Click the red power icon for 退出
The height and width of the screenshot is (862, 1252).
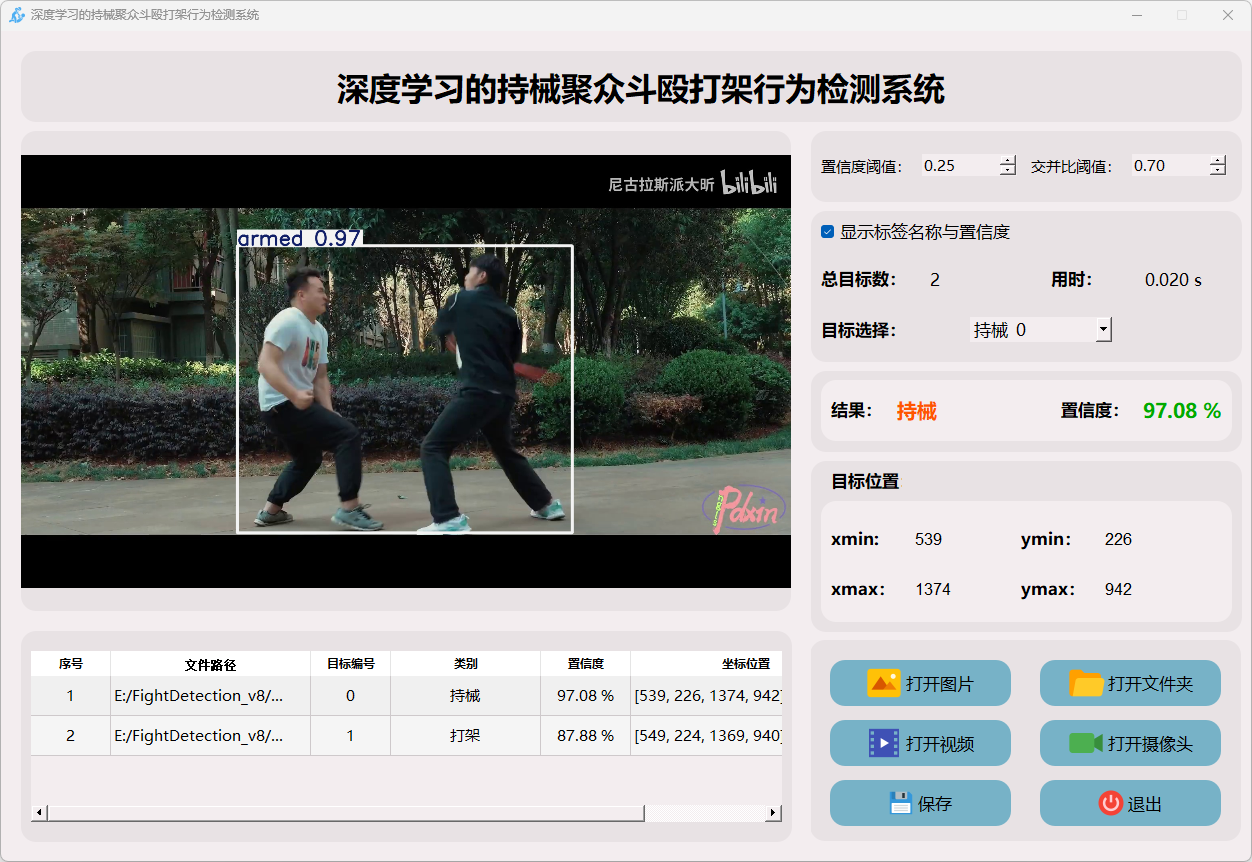tap(1110, 803)
